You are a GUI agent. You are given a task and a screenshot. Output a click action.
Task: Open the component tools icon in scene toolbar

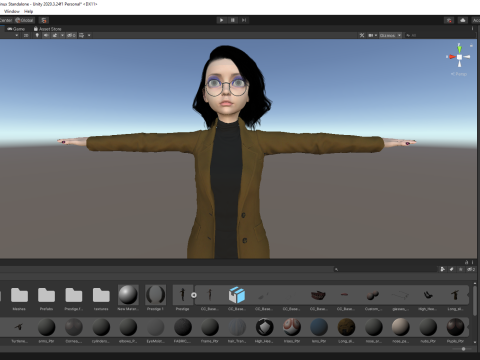click(362, 35)
